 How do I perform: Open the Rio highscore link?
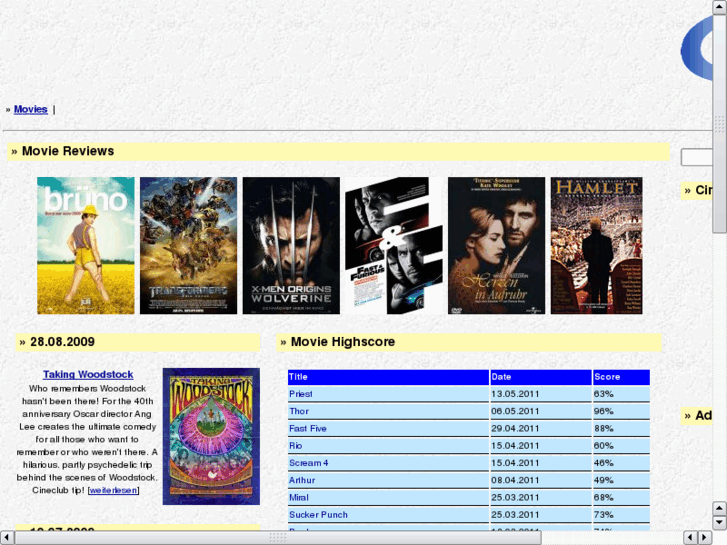295,445
